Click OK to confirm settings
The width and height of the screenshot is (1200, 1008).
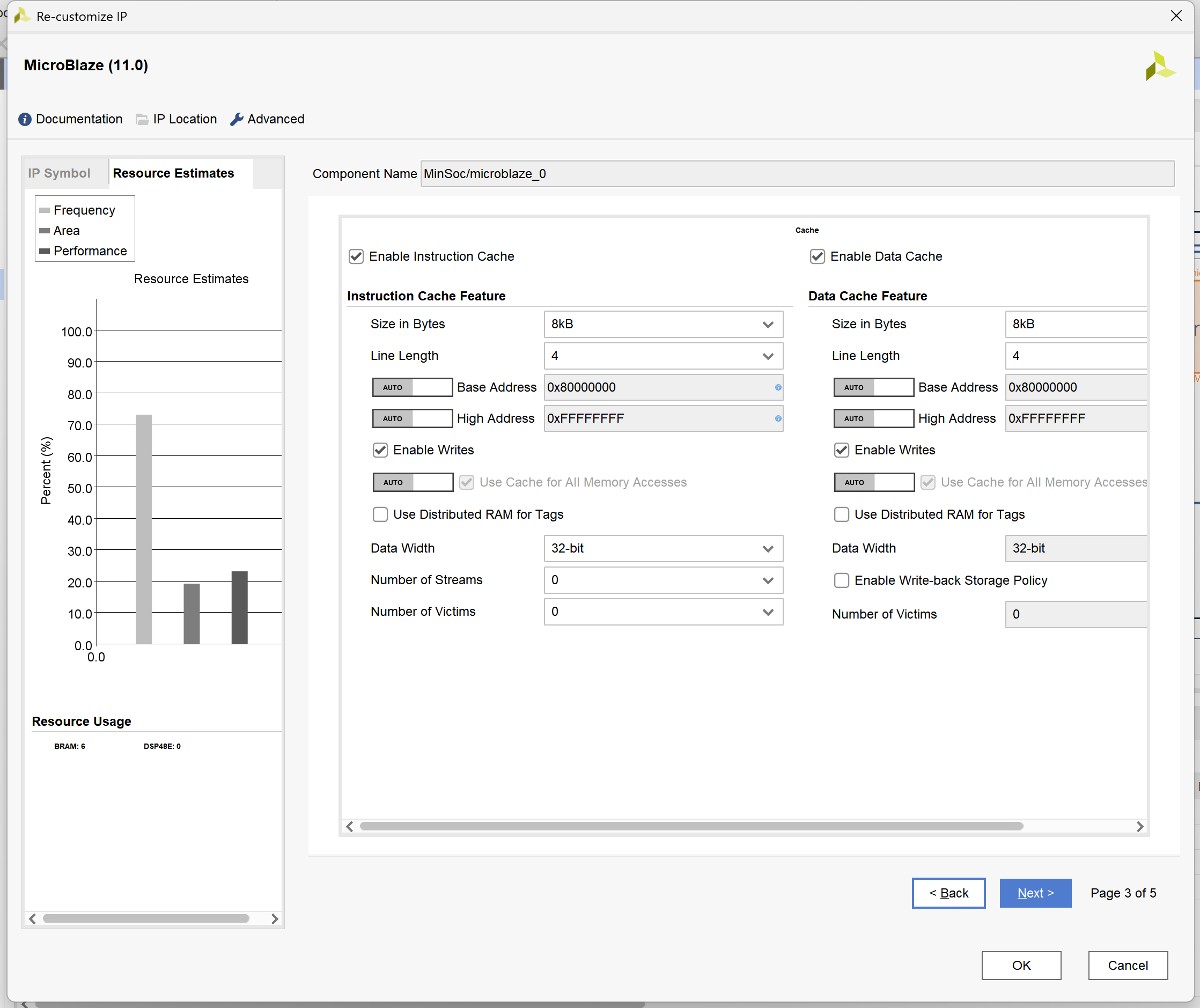1021,965
